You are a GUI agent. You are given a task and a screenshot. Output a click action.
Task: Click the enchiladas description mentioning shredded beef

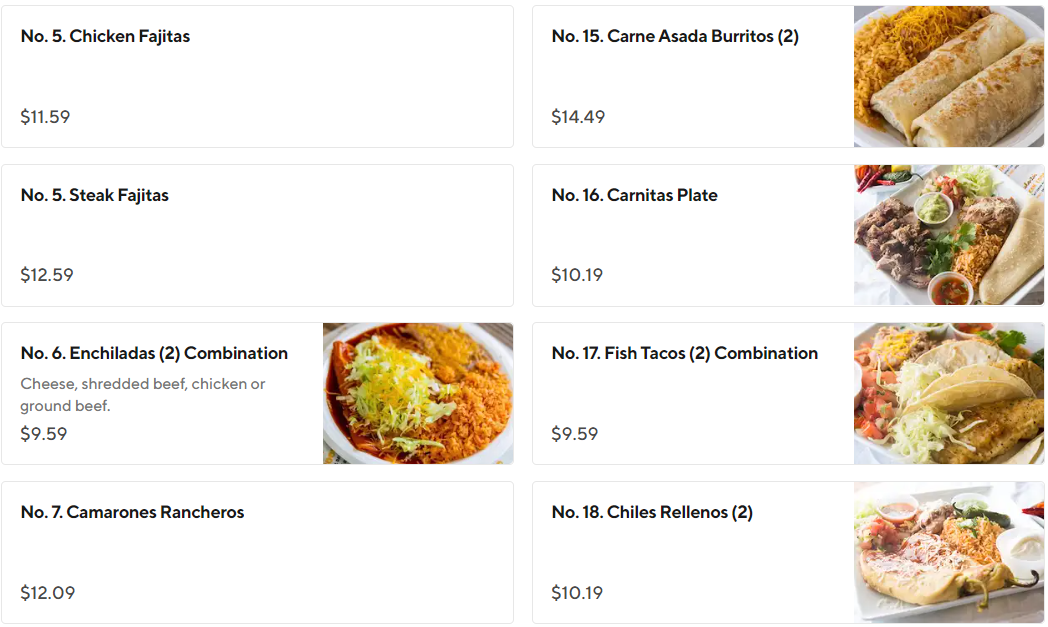tap(143, 394)
